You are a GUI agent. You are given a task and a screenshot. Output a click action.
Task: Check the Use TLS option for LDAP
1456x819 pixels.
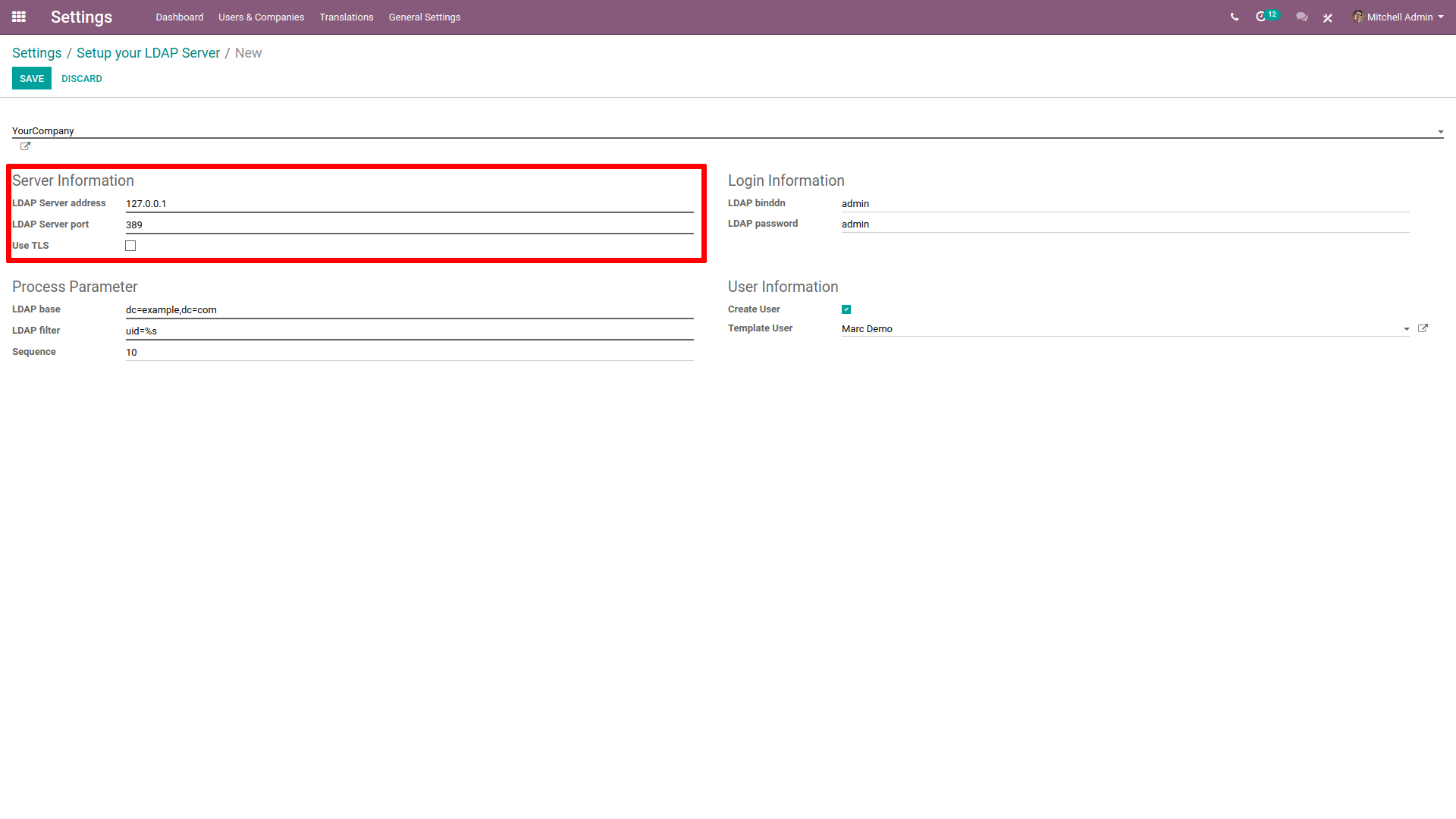(131, 245)
